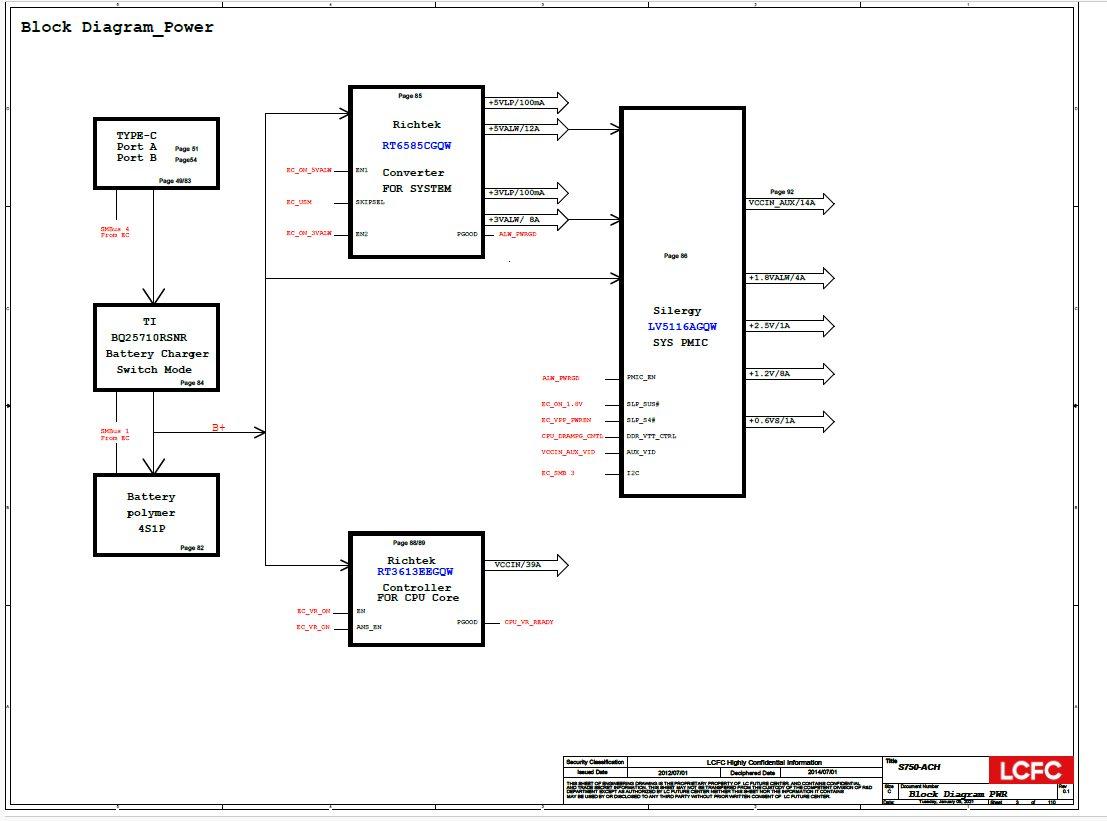The image size is (1107, 821).
Task: Select the "SMBus 1 From EC" note
Action: (x=114, y=435)
